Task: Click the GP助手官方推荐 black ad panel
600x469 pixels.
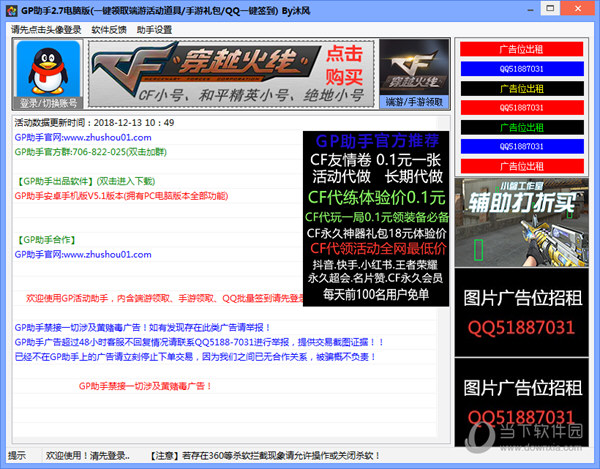Action: (x=376, y=219)
